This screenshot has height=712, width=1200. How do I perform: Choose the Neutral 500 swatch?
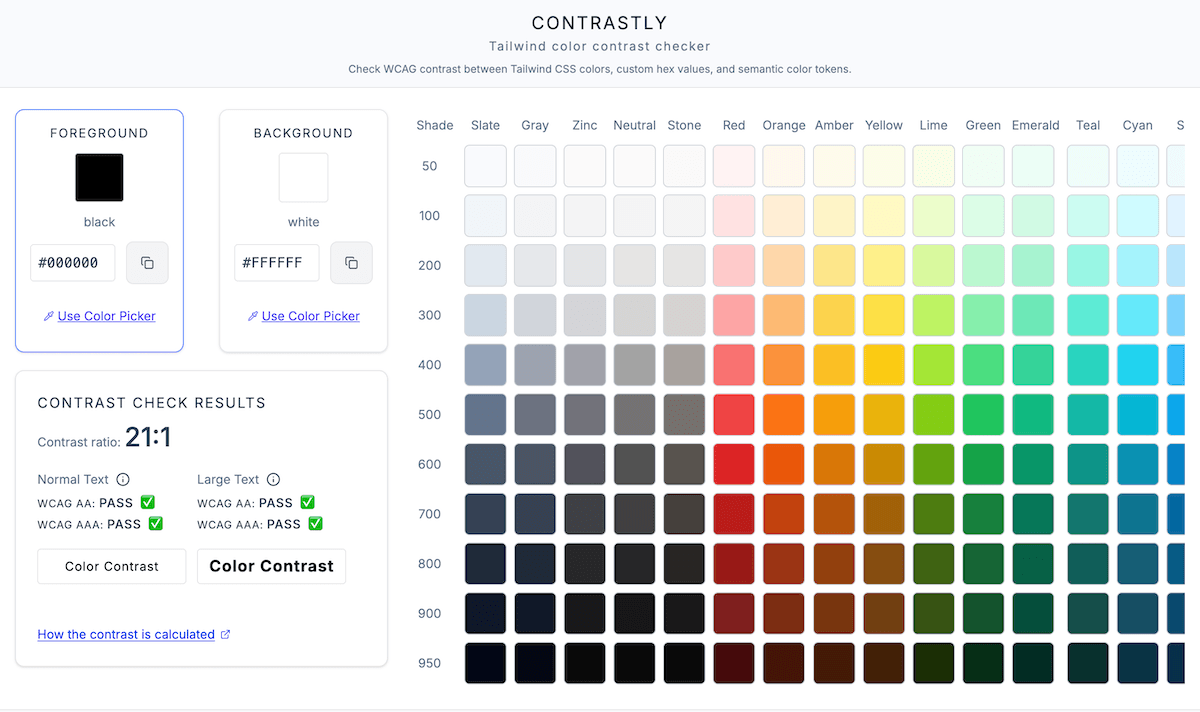pos(634,414)
